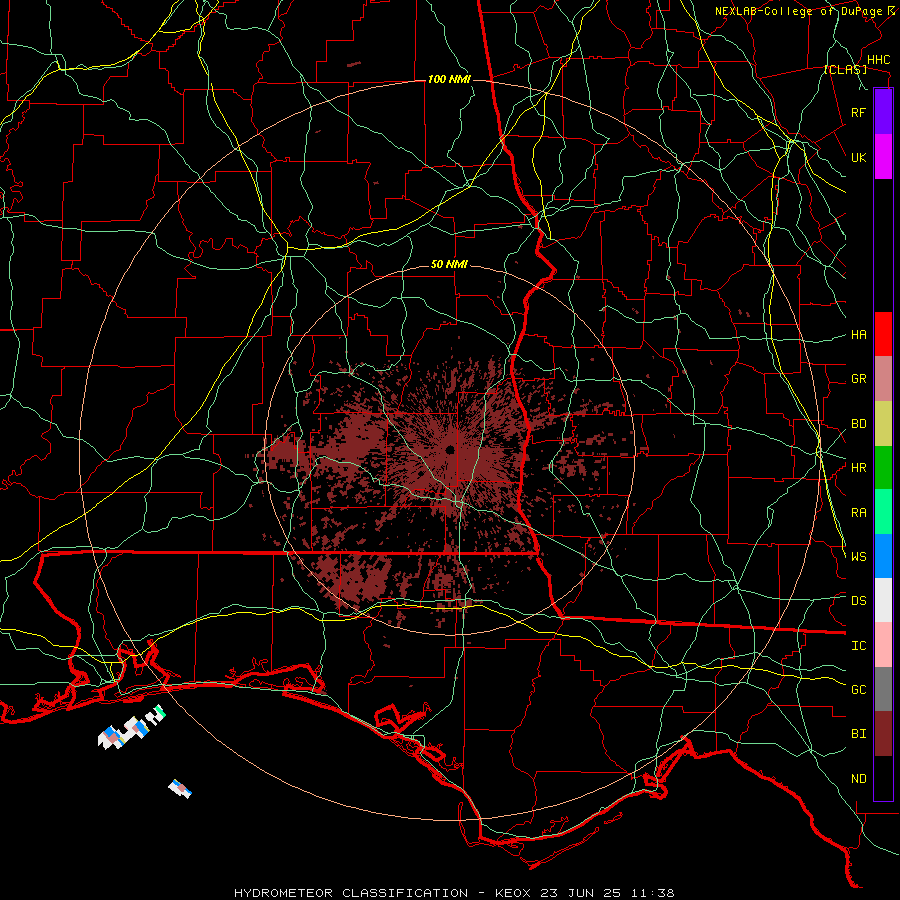The height and width of the screenshot is (900, 900).
Task: Click the RA light green legend swatch
Action: pos(883,512)
